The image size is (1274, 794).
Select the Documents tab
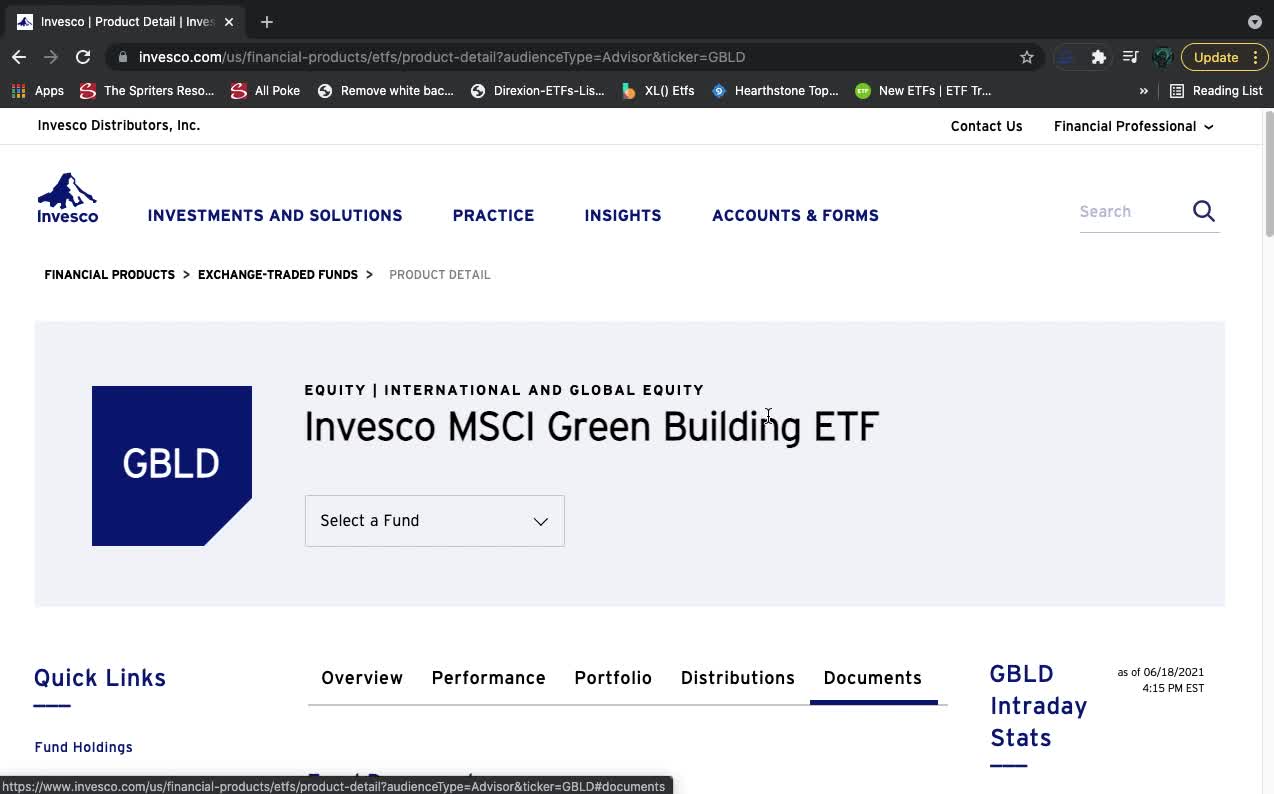click(x=873, y=678)
